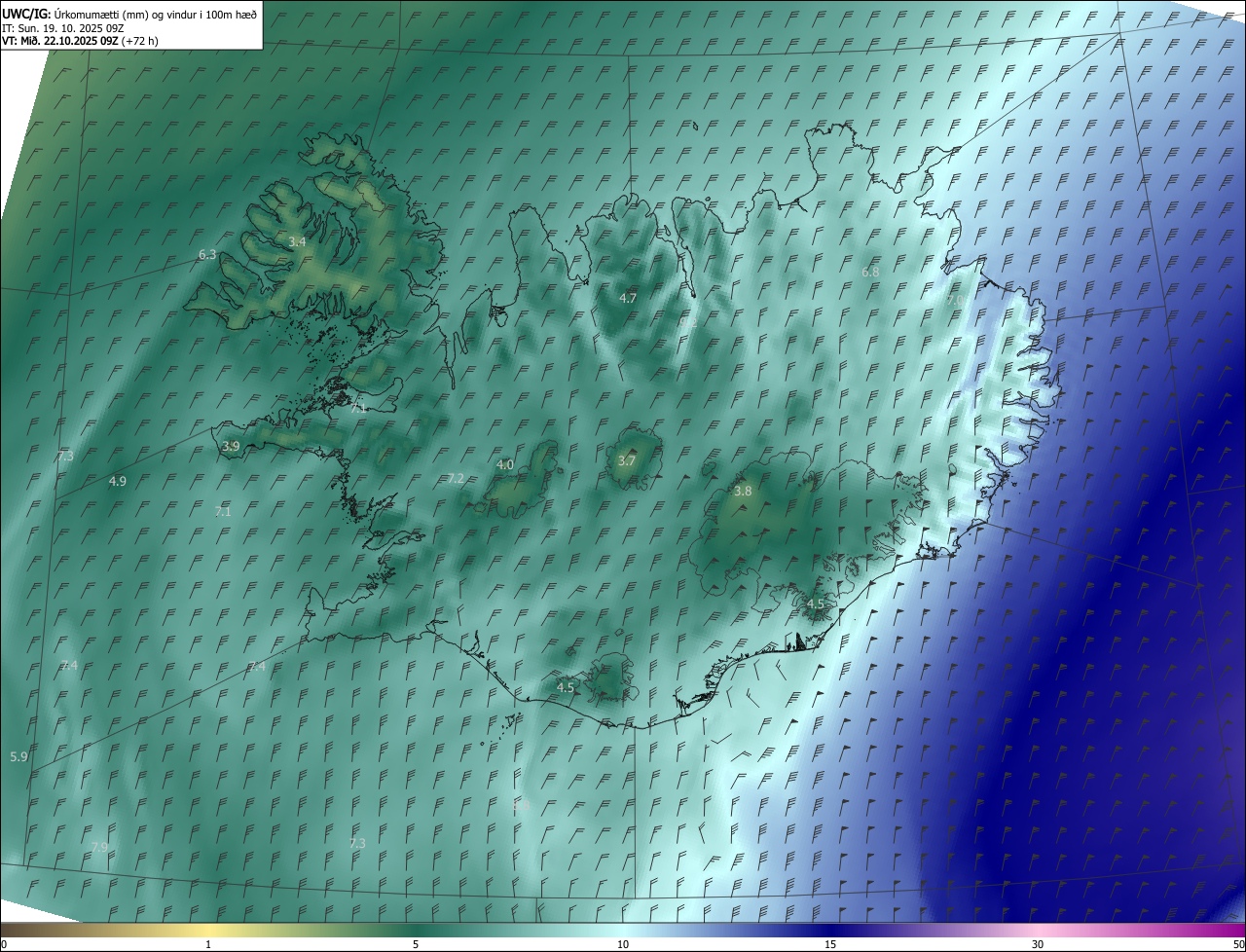Select the 3.9 value on Snæfellsnes
The height and width of the screenshot is (952, 1246).
[231, 447]
